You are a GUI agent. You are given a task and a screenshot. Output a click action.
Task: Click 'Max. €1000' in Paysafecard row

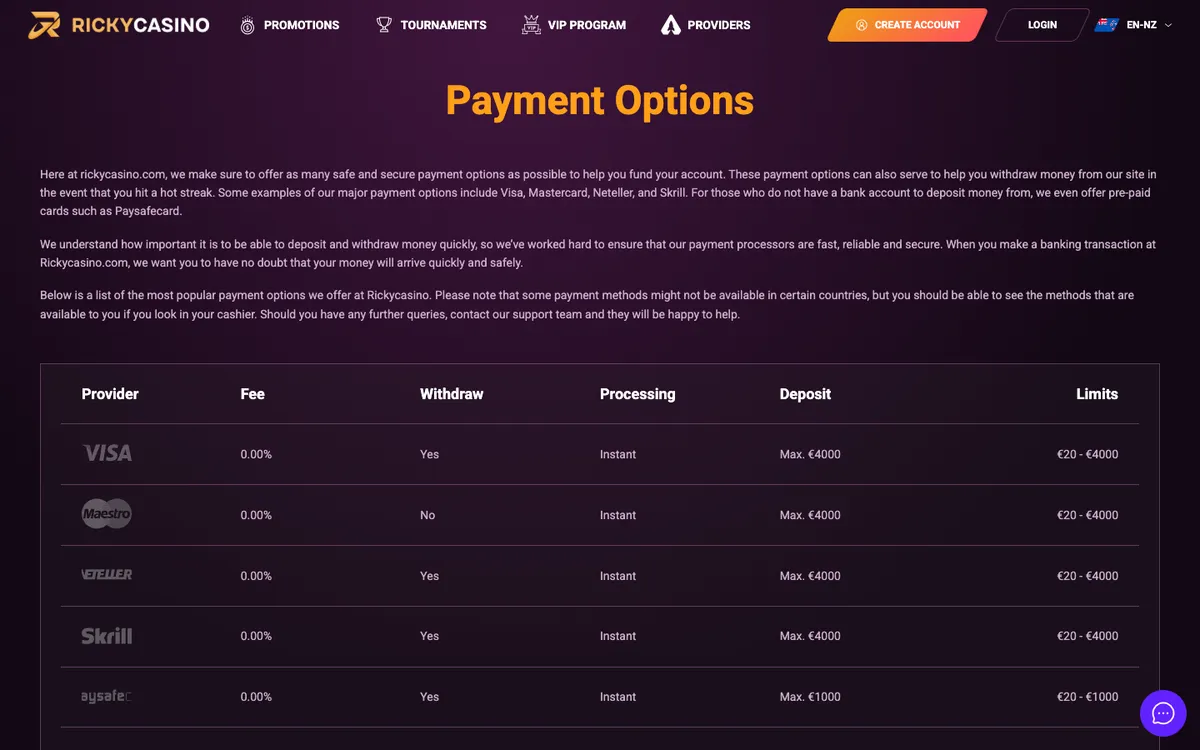click(x=810, y=697)
